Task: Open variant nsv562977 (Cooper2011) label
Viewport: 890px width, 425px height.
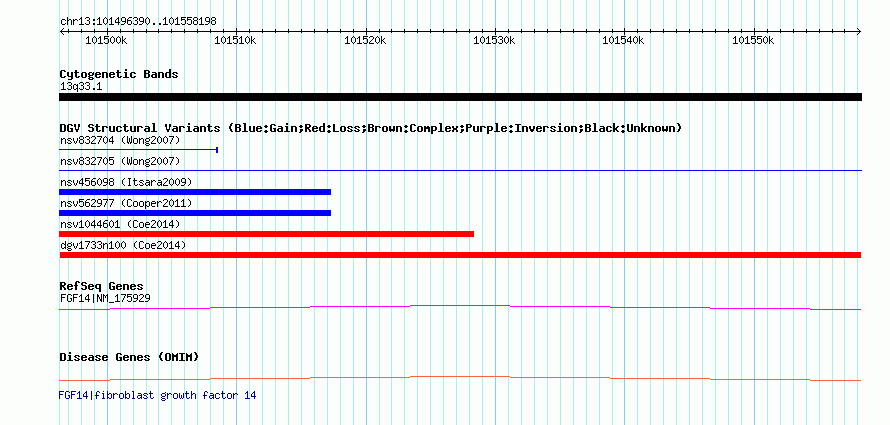Action: (126, 203)
